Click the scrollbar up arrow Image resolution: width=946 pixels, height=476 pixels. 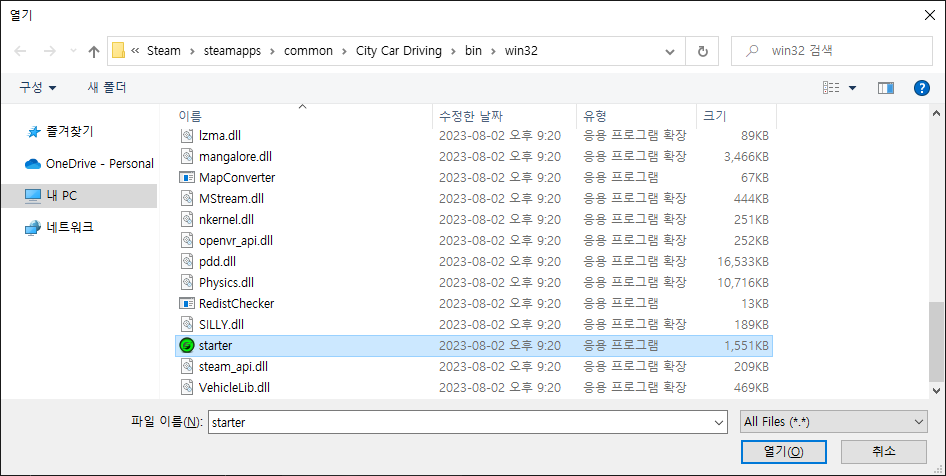936,113
